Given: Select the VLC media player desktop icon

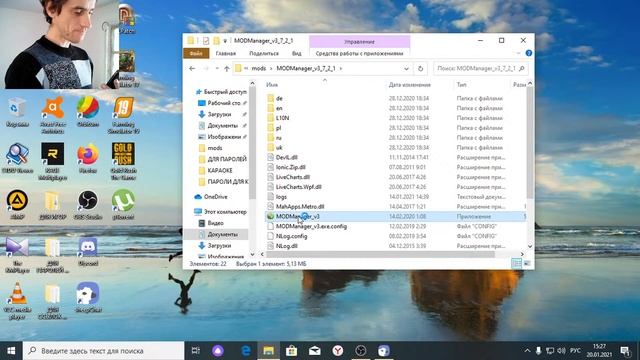Looking at the screenshot, I should tap(17, 300).
